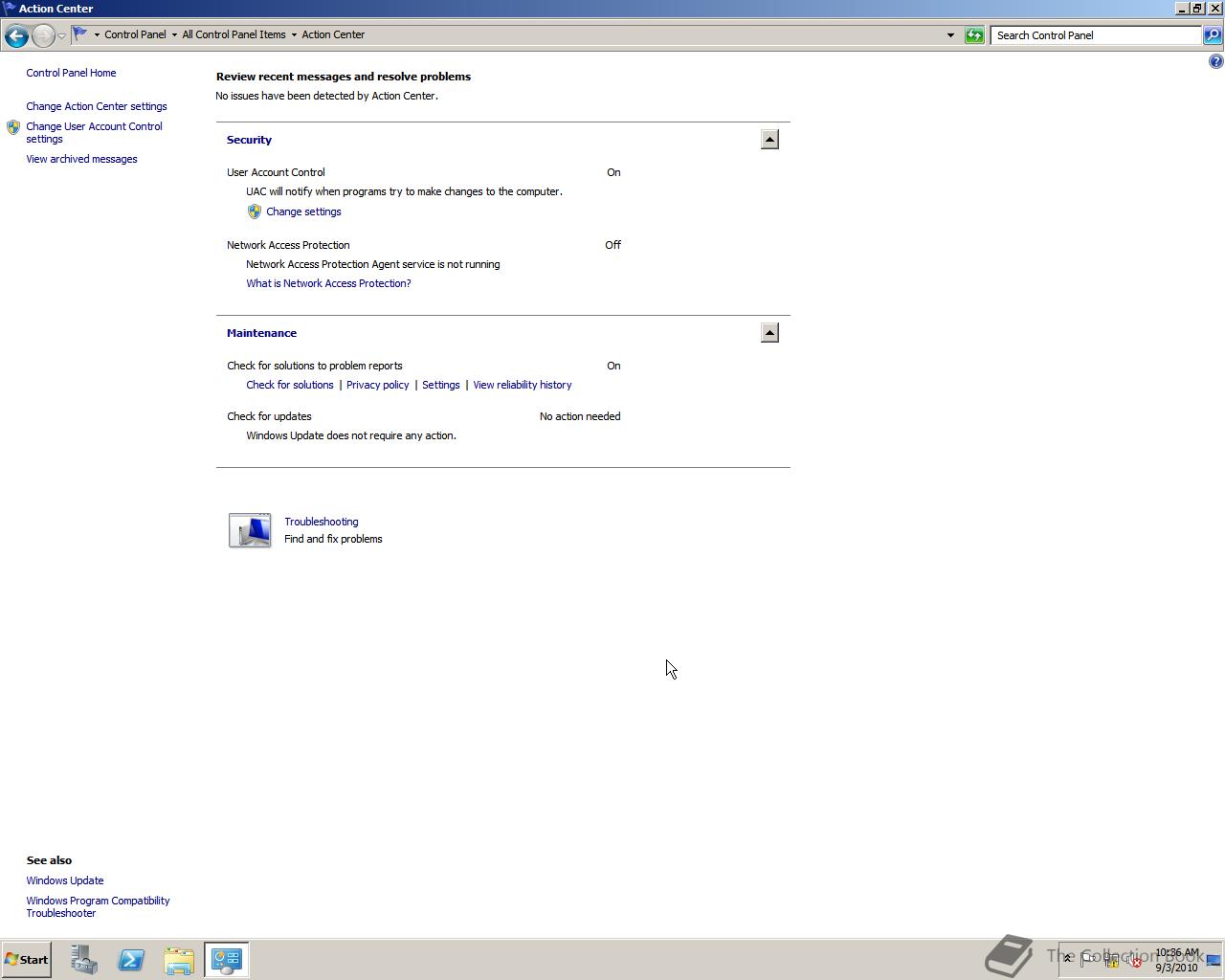Click the Show desktop button in tray
Screen dimensions: 1225x980
pos(1214,960)
